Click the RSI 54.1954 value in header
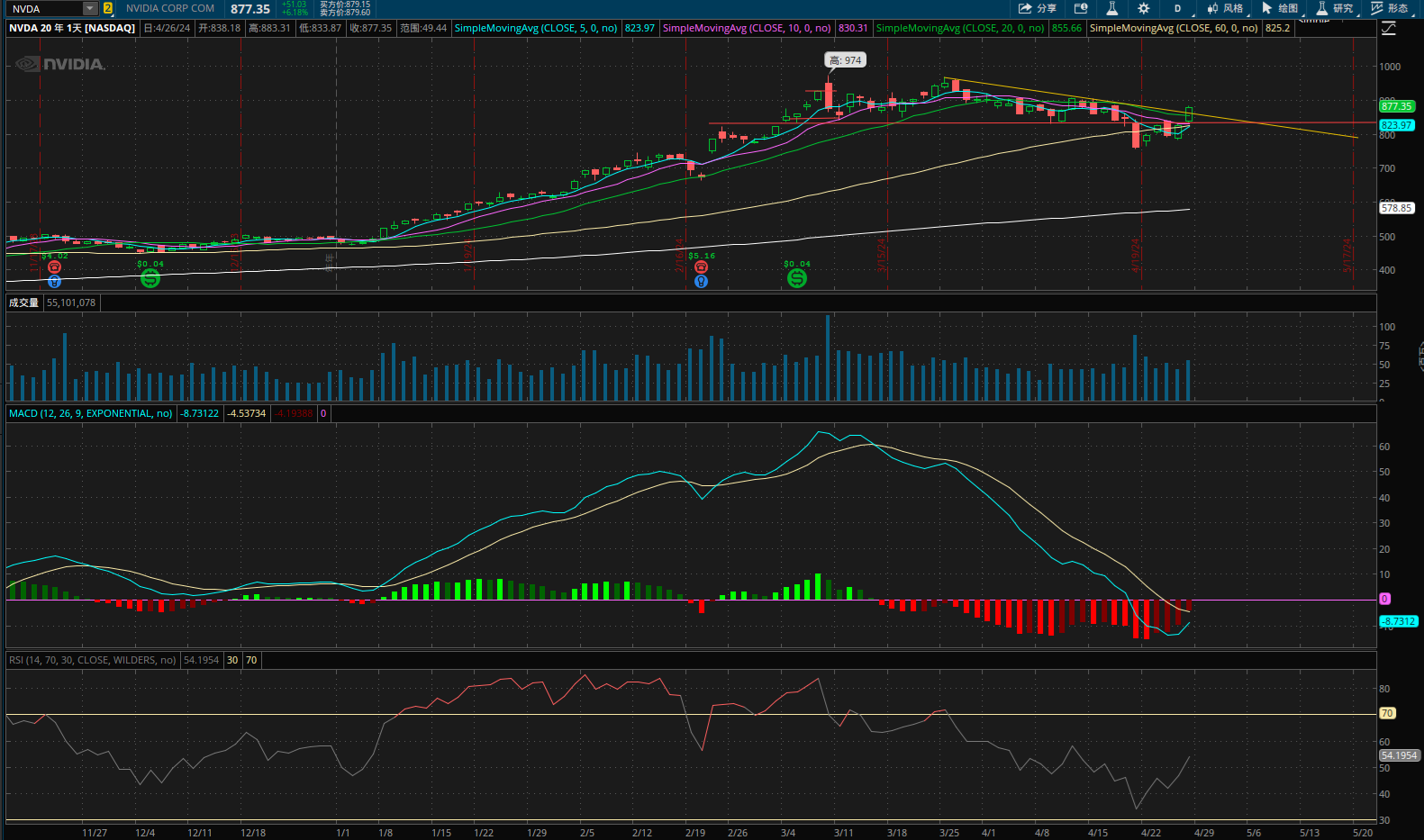This screenshot has height=840, width=1424. (x=202, y=660)
